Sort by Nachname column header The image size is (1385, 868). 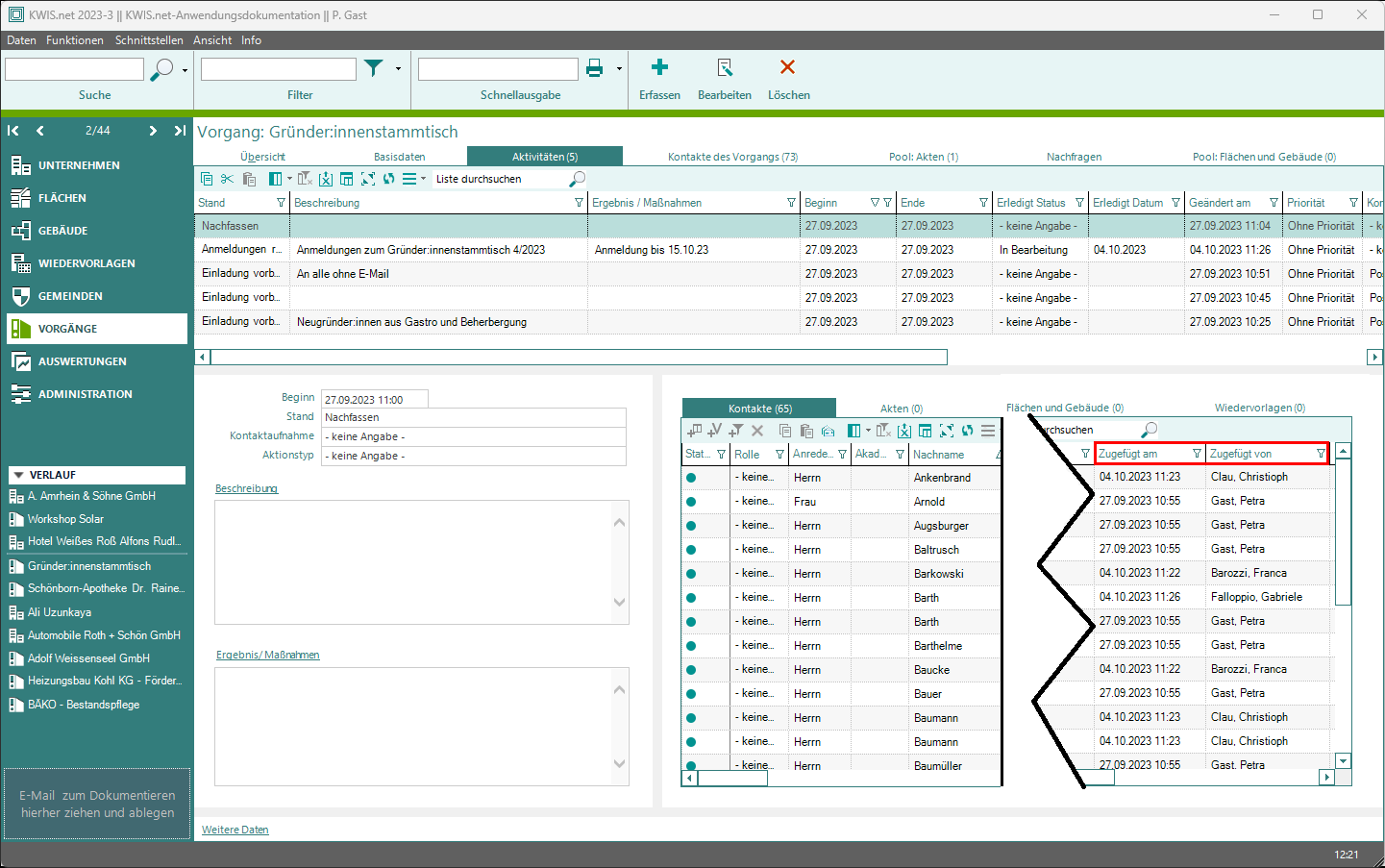[x=938, y=455]
